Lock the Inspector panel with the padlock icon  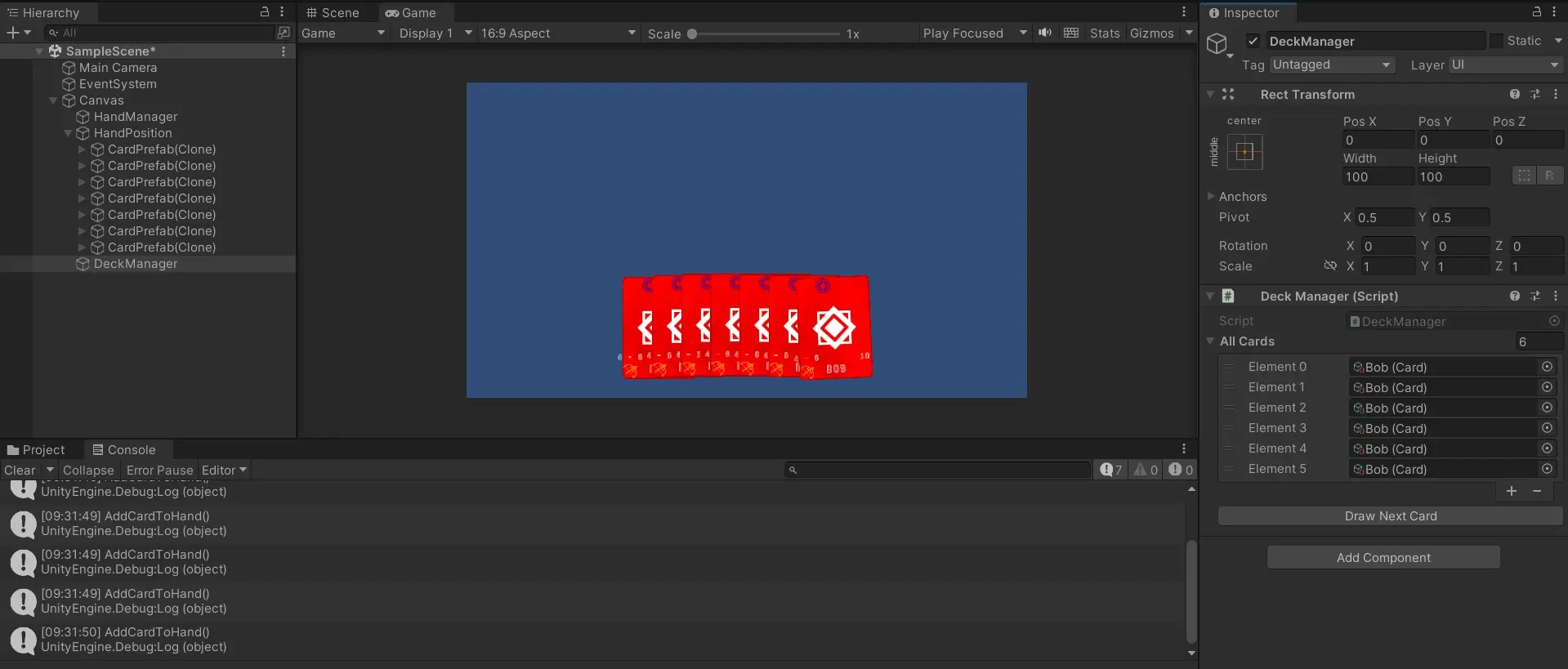click(x=1537, y=11)
